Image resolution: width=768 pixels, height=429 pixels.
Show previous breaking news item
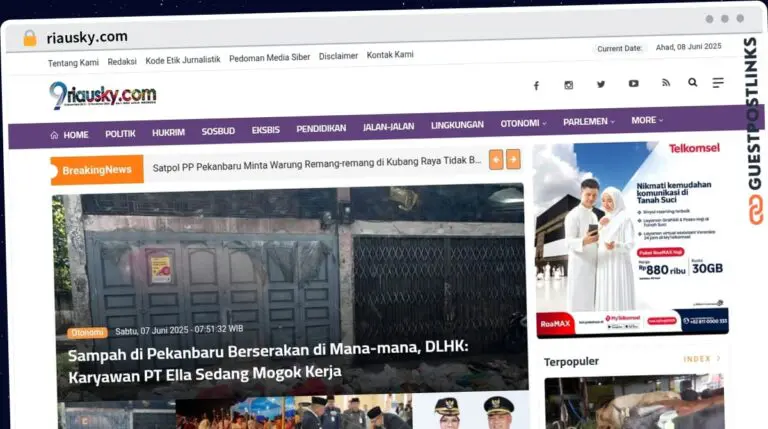(x=496, y=159)
